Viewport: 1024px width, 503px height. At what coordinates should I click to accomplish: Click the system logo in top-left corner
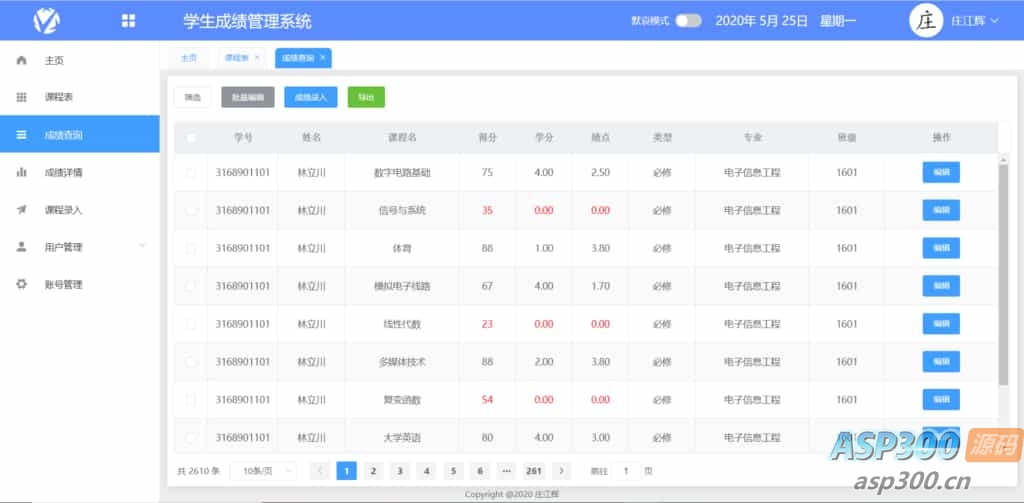point(47,20)
